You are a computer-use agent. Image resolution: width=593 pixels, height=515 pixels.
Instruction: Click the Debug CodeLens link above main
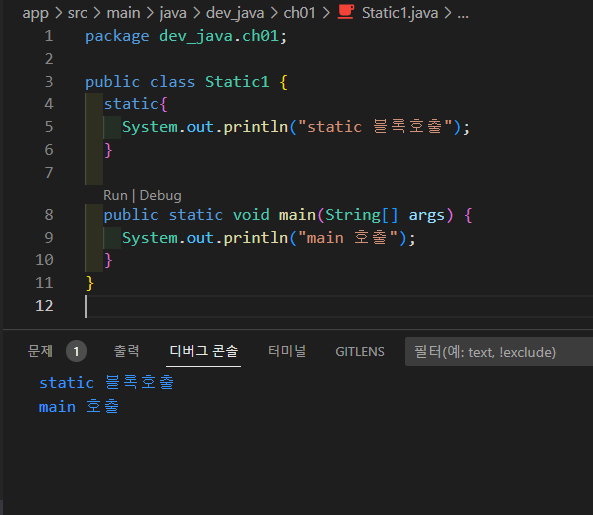point(160,195)
